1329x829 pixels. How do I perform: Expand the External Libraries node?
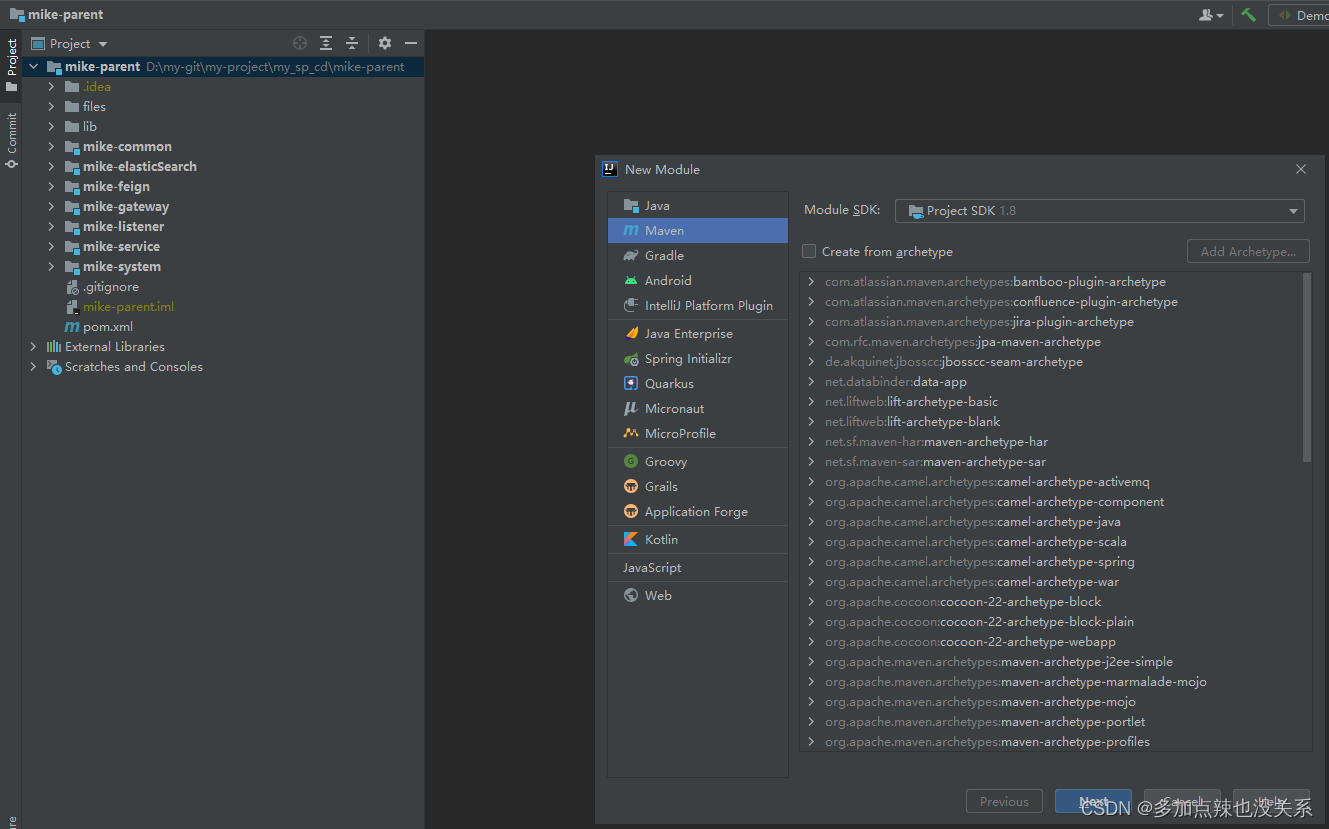pos(33,346)
